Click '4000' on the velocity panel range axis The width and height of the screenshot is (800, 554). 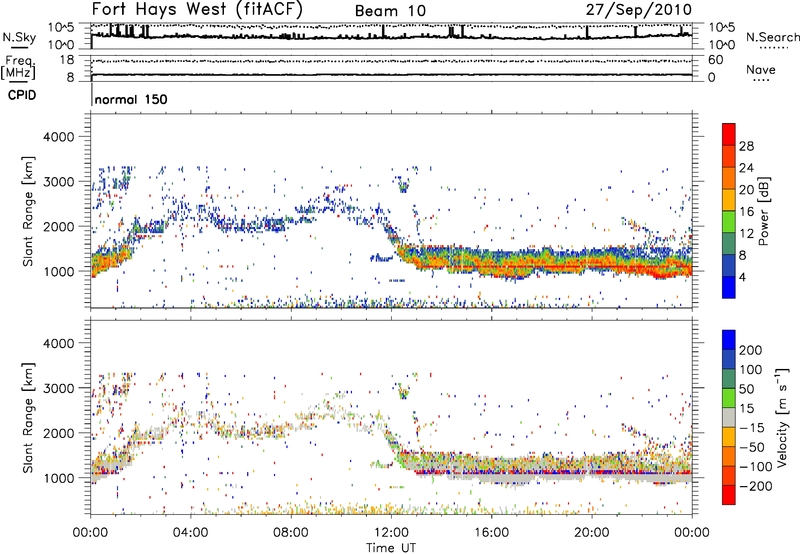pos(58,343)
